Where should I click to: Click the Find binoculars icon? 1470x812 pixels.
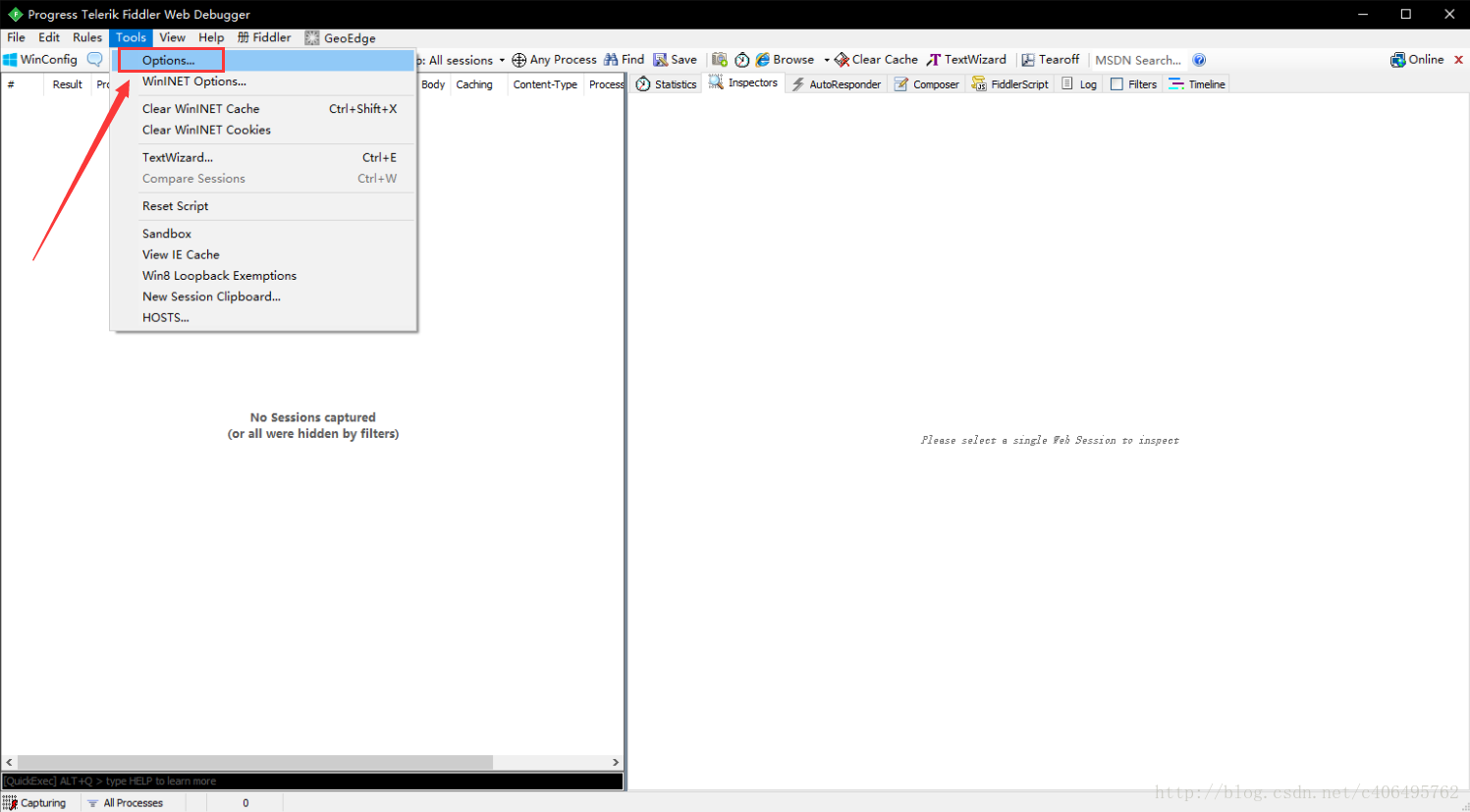click(611, 60)
